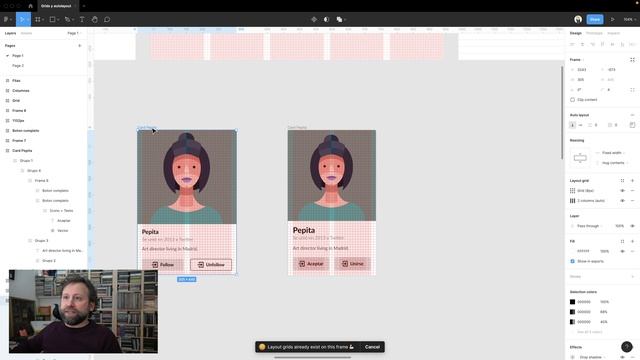Set vertical auto layout direction

pyautogui.click(x=573, y=125)
